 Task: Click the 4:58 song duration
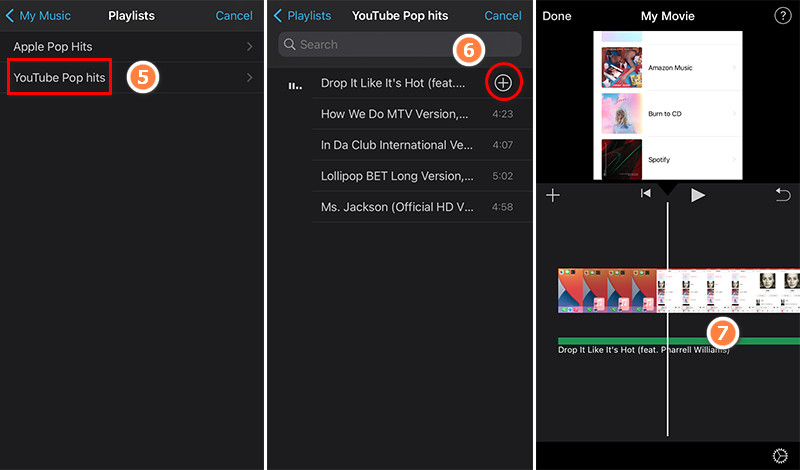(x=503, y=207)
